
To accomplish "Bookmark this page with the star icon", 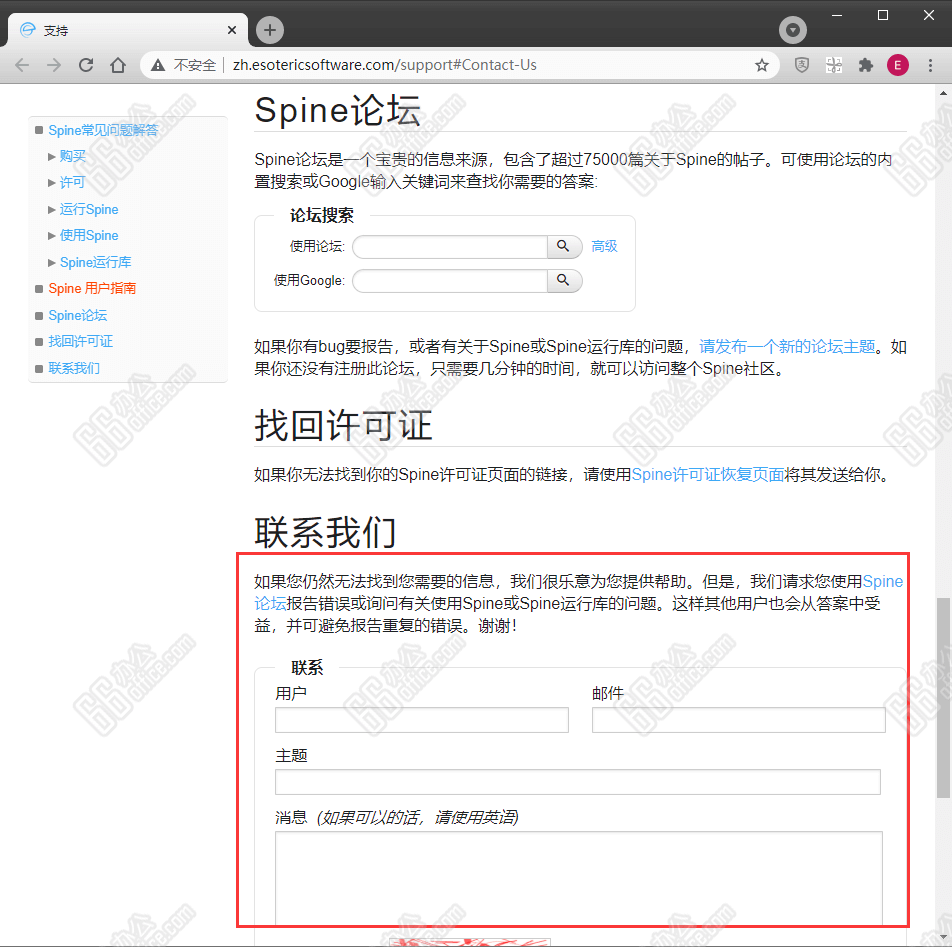I will point(762,65).
